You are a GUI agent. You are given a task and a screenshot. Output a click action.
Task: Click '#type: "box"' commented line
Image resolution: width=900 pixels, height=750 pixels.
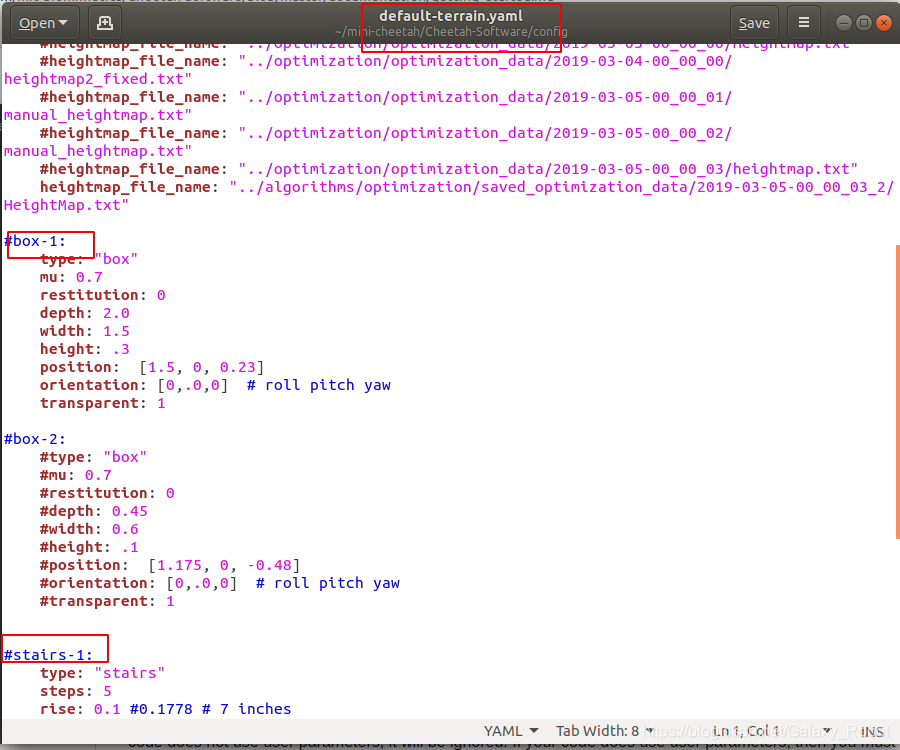[94, 457]
